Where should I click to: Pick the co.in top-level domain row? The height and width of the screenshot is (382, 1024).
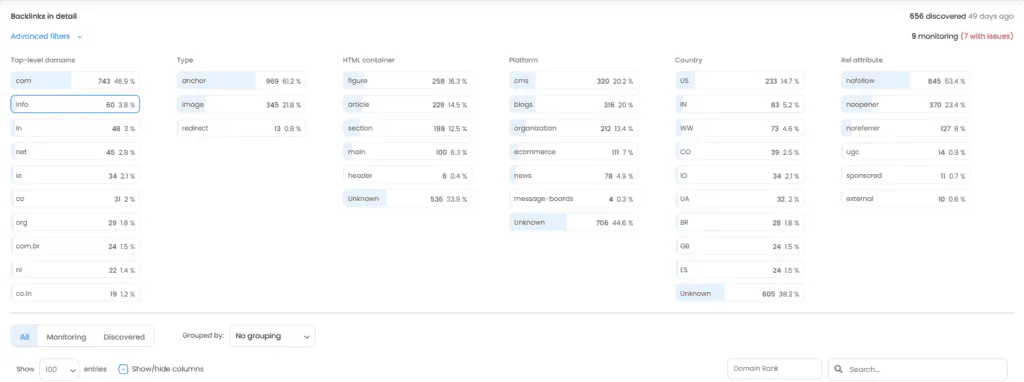click(75, 294)
